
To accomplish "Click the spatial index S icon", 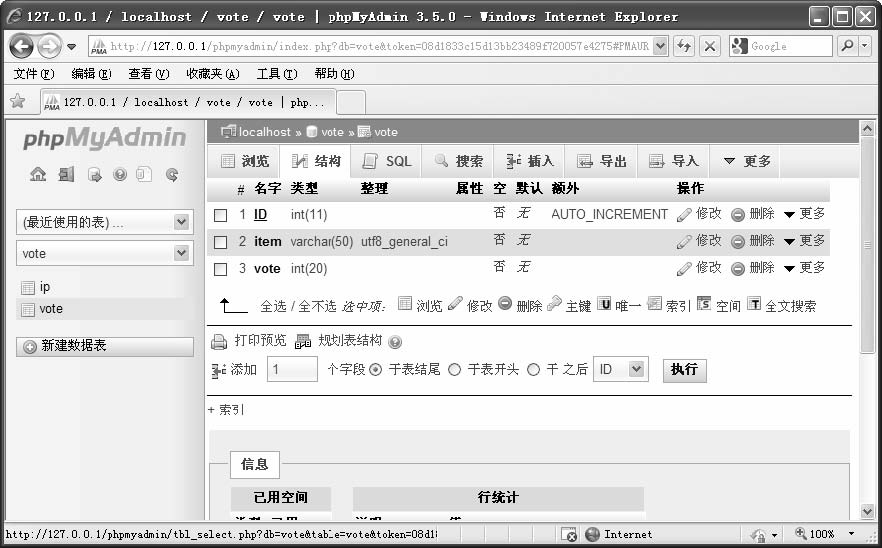I will (x=704, y=304).
